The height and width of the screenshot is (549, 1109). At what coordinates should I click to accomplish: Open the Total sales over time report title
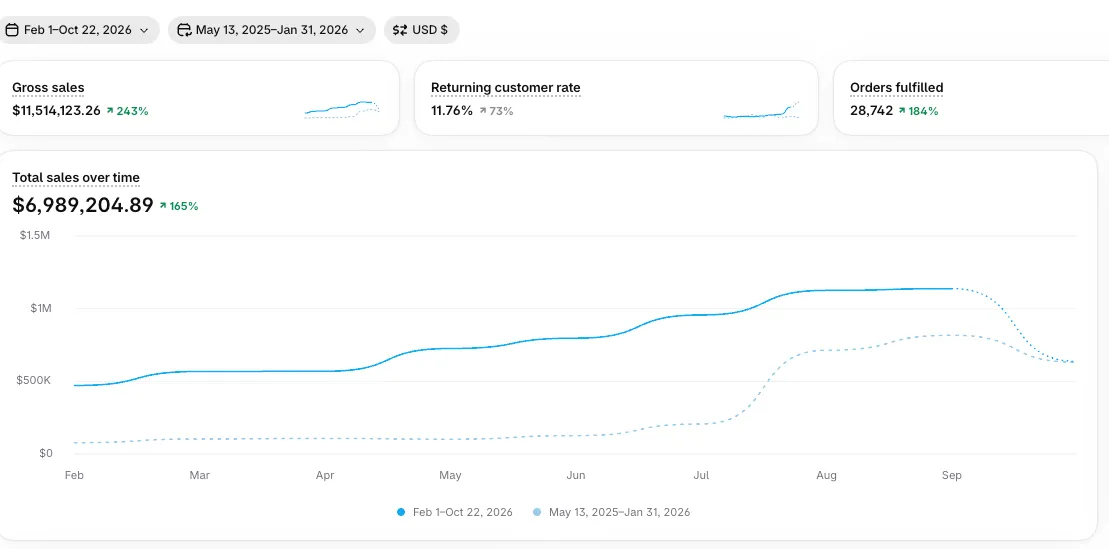[x=76, y=178]
